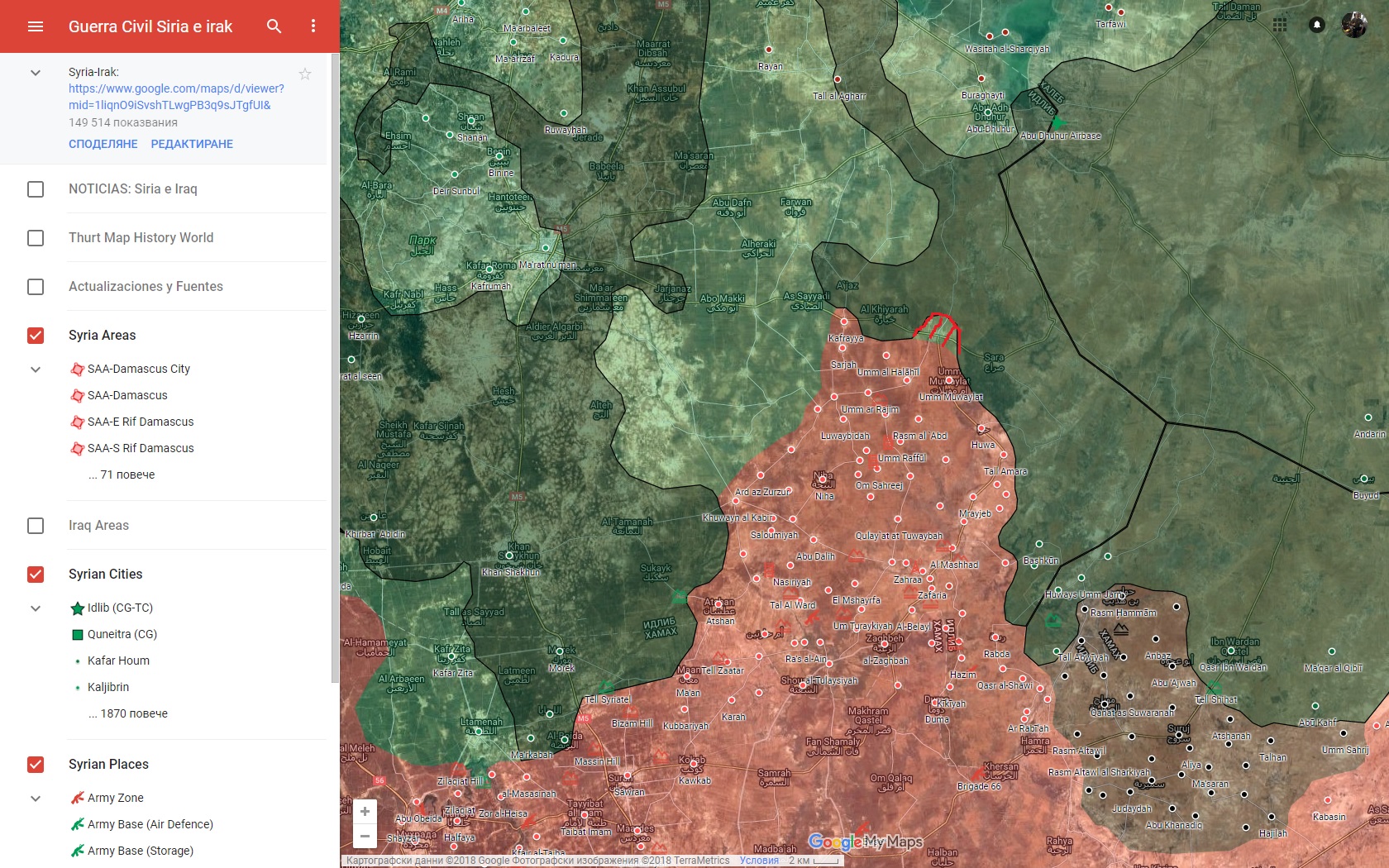Image resolution: width=1389 pixels, height=868 pixels.
Task: Open the Google Maps viewer link
Action: point(176,97)
